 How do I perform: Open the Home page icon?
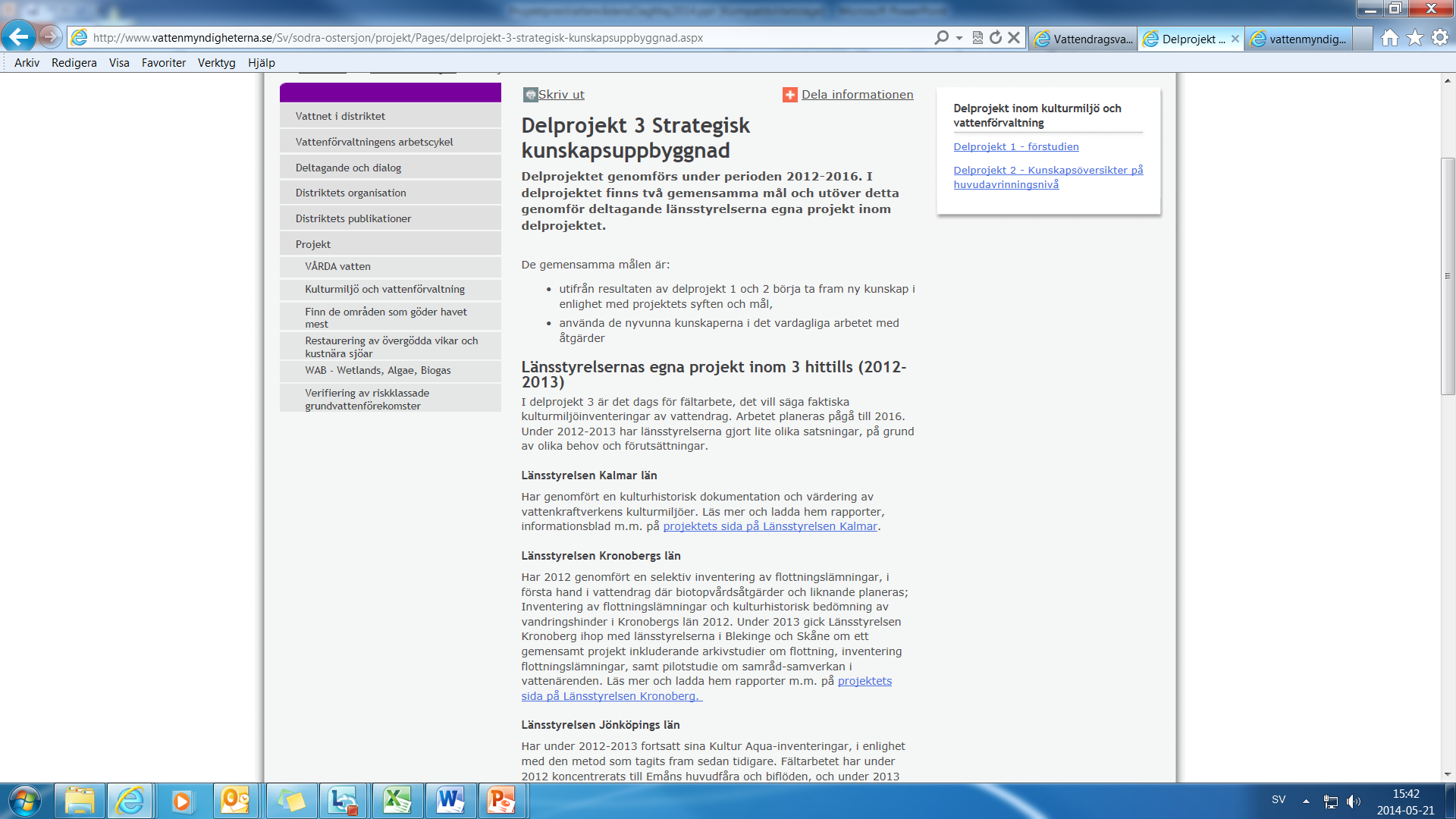tap(1389, 37)
